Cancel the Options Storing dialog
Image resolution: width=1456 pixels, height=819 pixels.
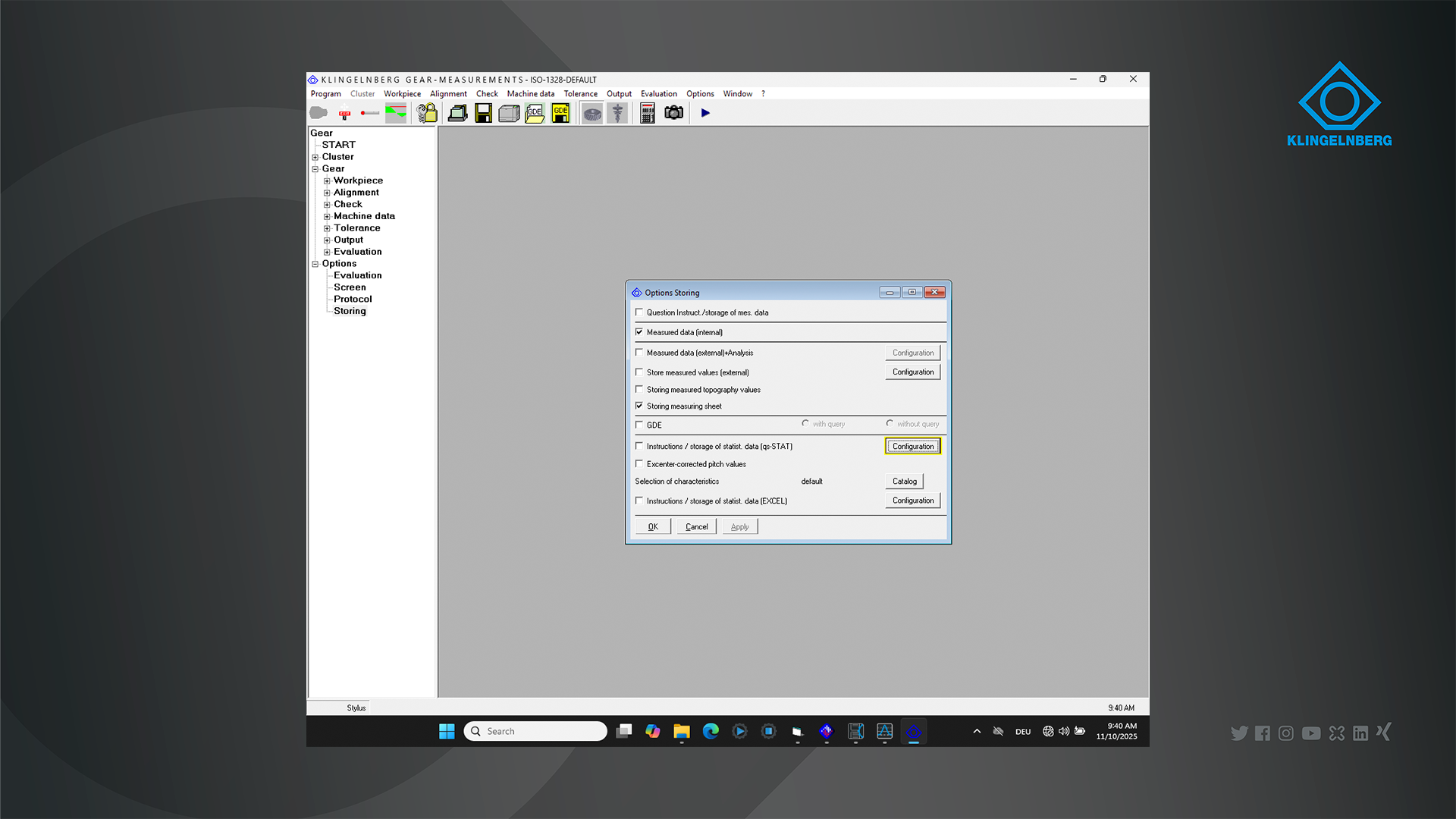point(697,526)
